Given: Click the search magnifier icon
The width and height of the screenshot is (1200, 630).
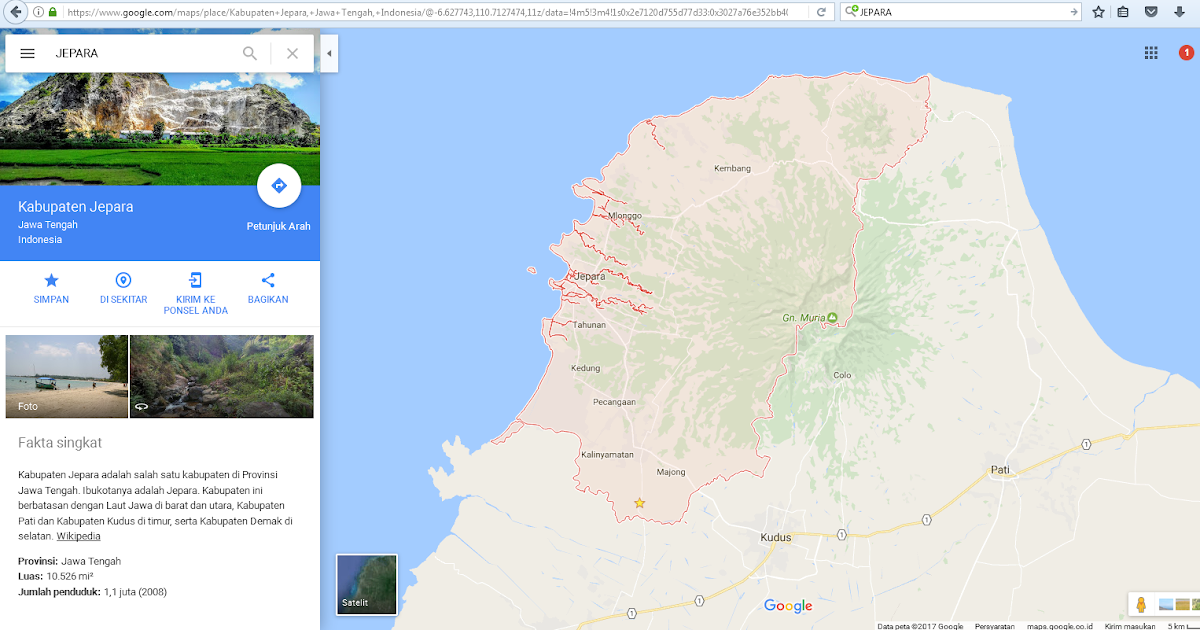Looking at the screenshot, I should click(250, 53).
